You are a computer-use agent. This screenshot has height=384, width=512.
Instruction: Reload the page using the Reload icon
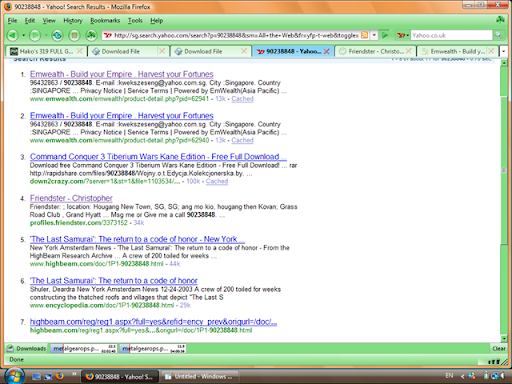tap(57, 35)
